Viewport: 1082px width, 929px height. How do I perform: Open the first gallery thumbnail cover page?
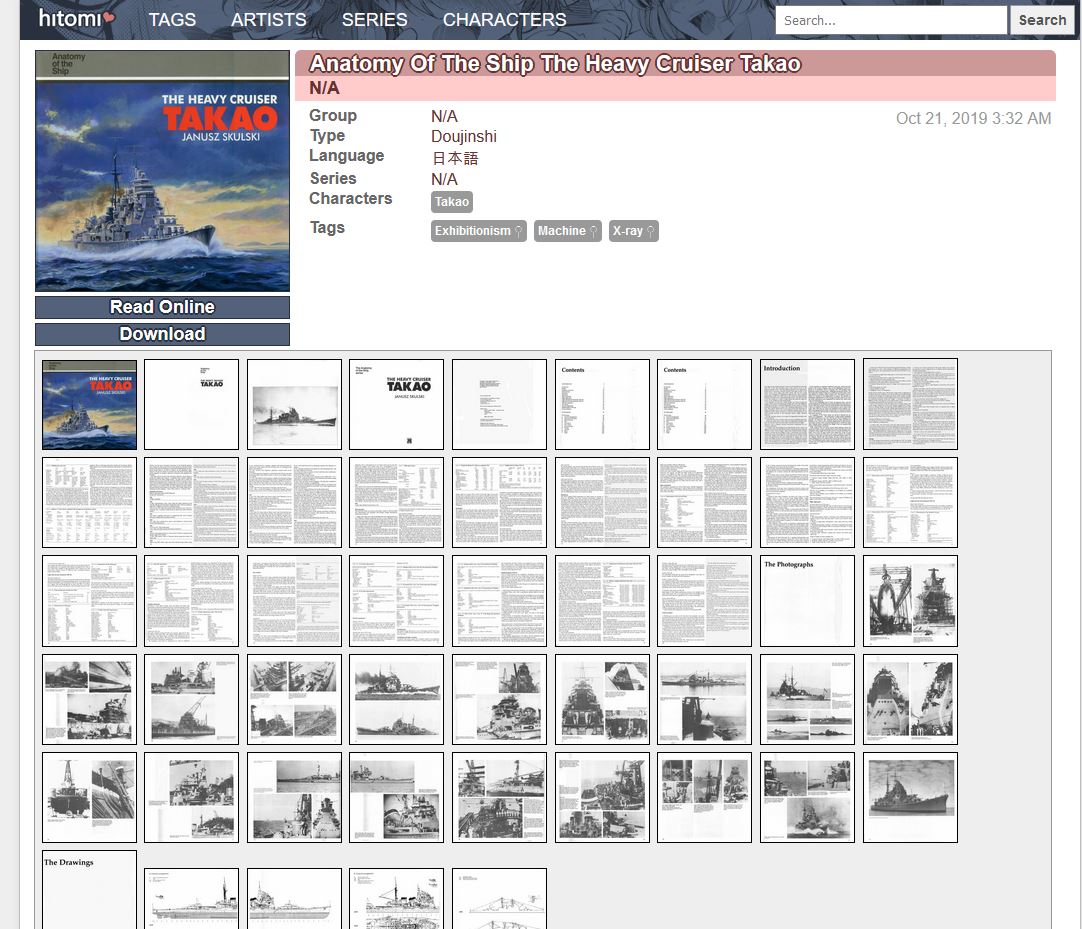tap(89, 404)
